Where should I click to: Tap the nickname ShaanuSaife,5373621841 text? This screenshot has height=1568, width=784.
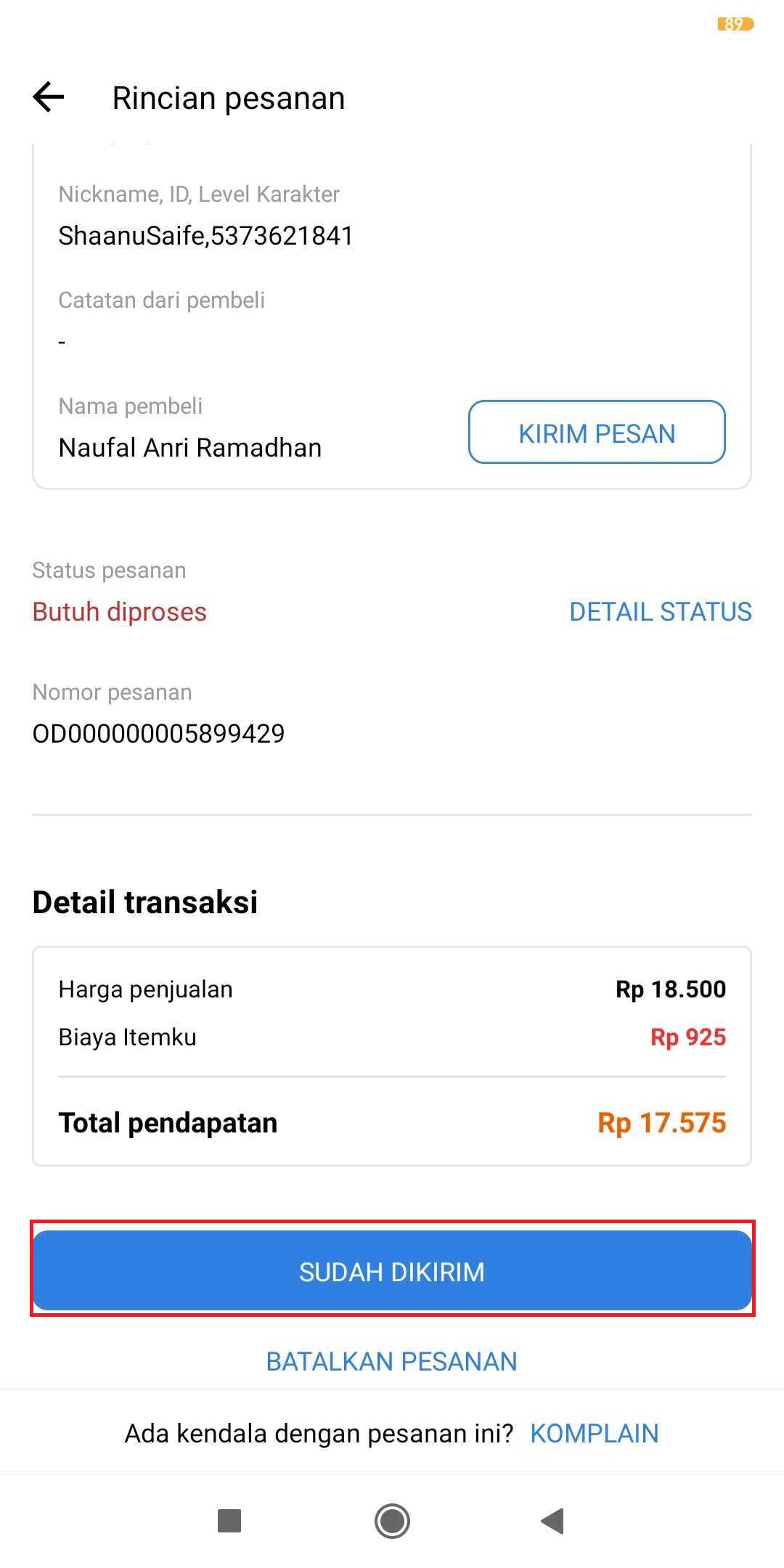click(x=205, y=236)
